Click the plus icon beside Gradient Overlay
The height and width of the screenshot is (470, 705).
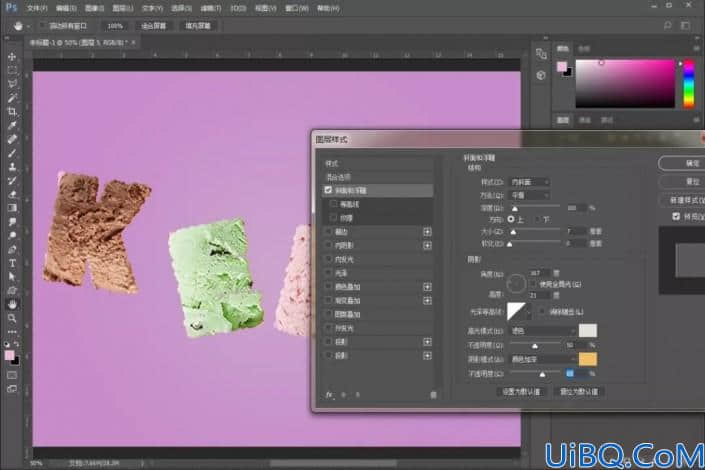(427, 300)
